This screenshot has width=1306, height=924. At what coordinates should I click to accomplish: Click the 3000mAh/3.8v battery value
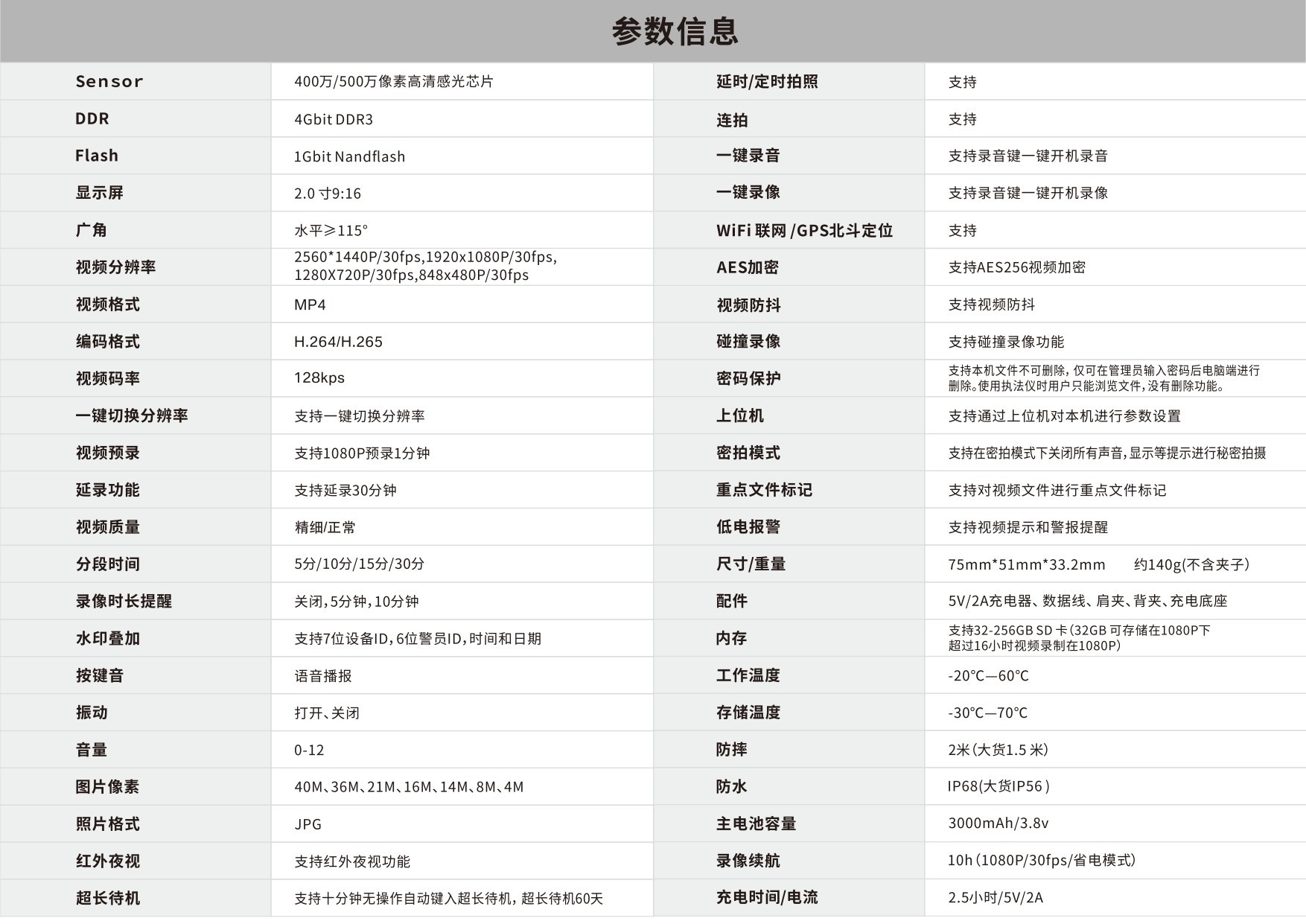(x=998, y=823)
